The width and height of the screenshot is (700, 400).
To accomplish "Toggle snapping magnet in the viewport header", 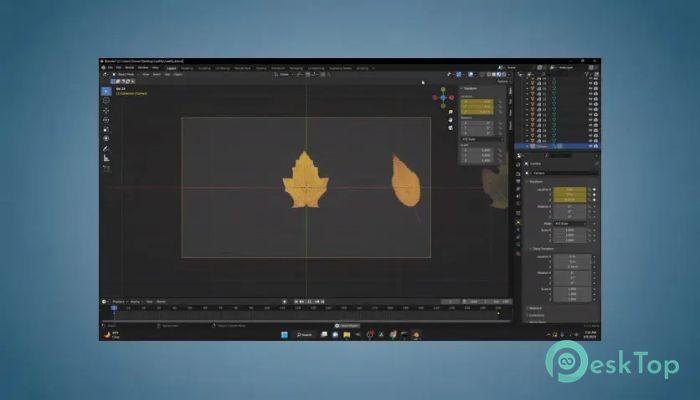I will tap(308, 75).
